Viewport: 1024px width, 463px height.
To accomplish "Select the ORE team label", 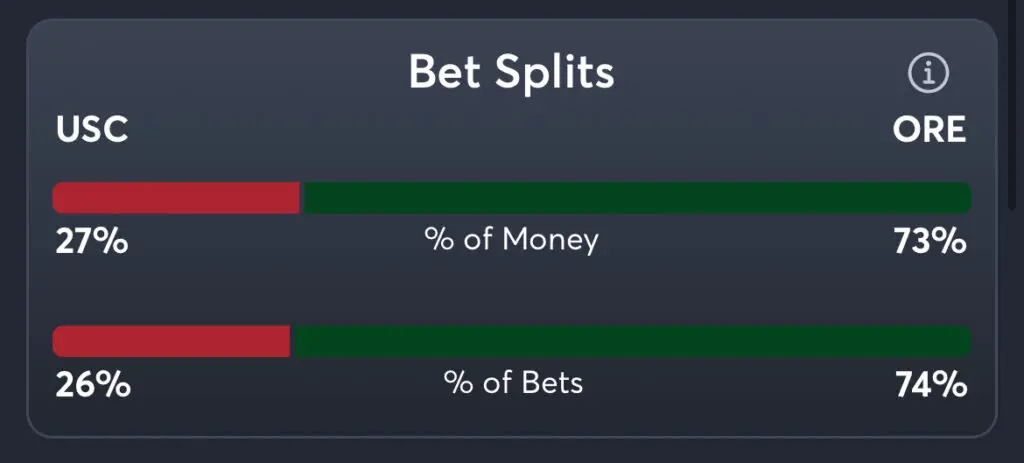I will coord(929,130).
